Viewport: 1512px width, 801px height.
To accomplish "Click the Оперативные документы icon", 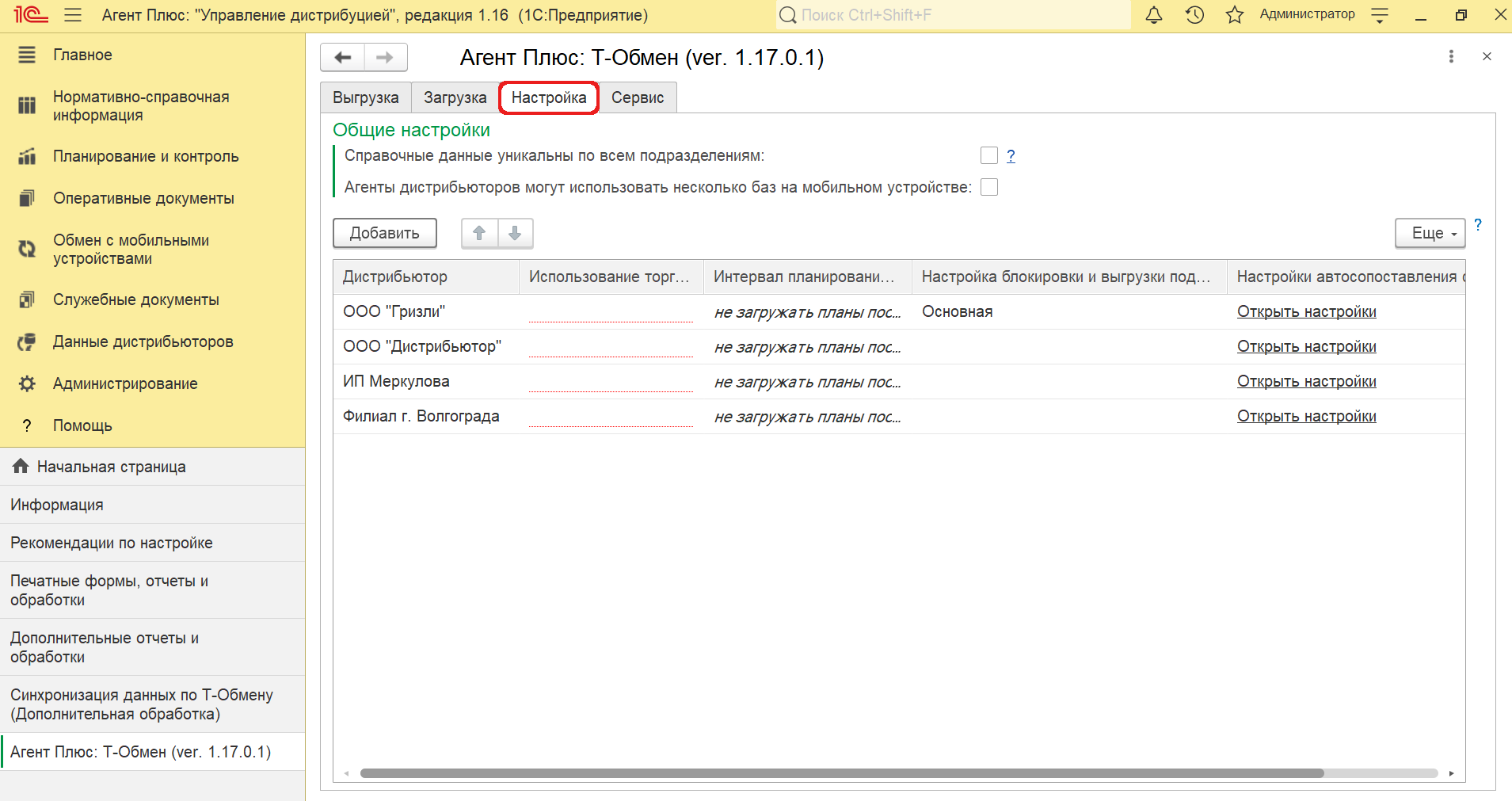I will pos(27,198).
